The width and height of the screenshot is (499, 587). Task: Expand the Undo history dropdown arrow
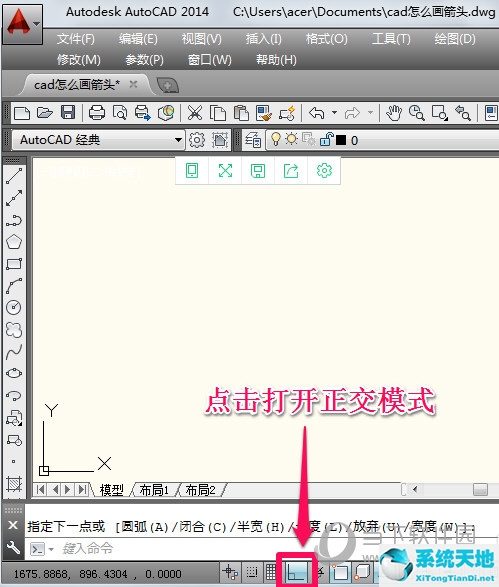334,112
